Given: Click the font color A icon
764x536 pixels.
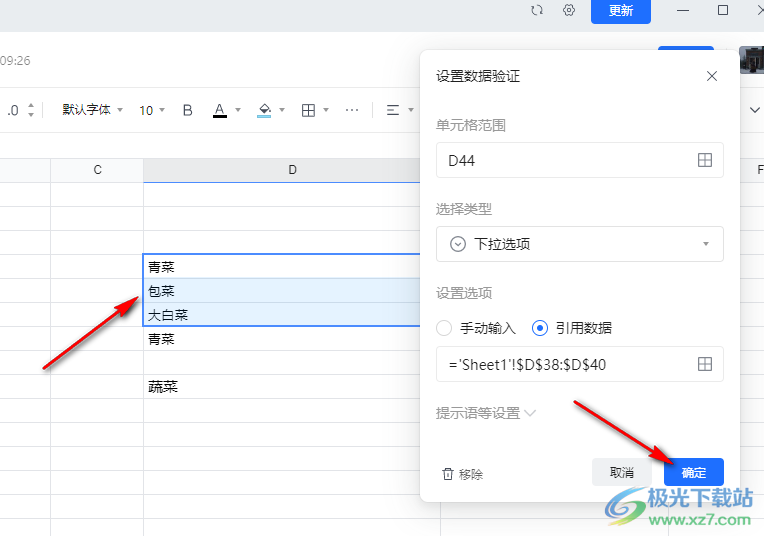Looking at the screenshot, I should [x=220, y=110].
